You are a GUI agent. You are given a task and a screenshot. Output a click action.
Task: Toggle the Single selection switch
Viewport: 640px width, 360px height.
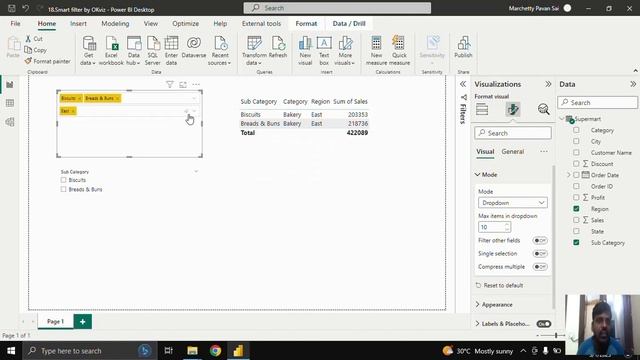pyautogui.click(x=540, y=253)
